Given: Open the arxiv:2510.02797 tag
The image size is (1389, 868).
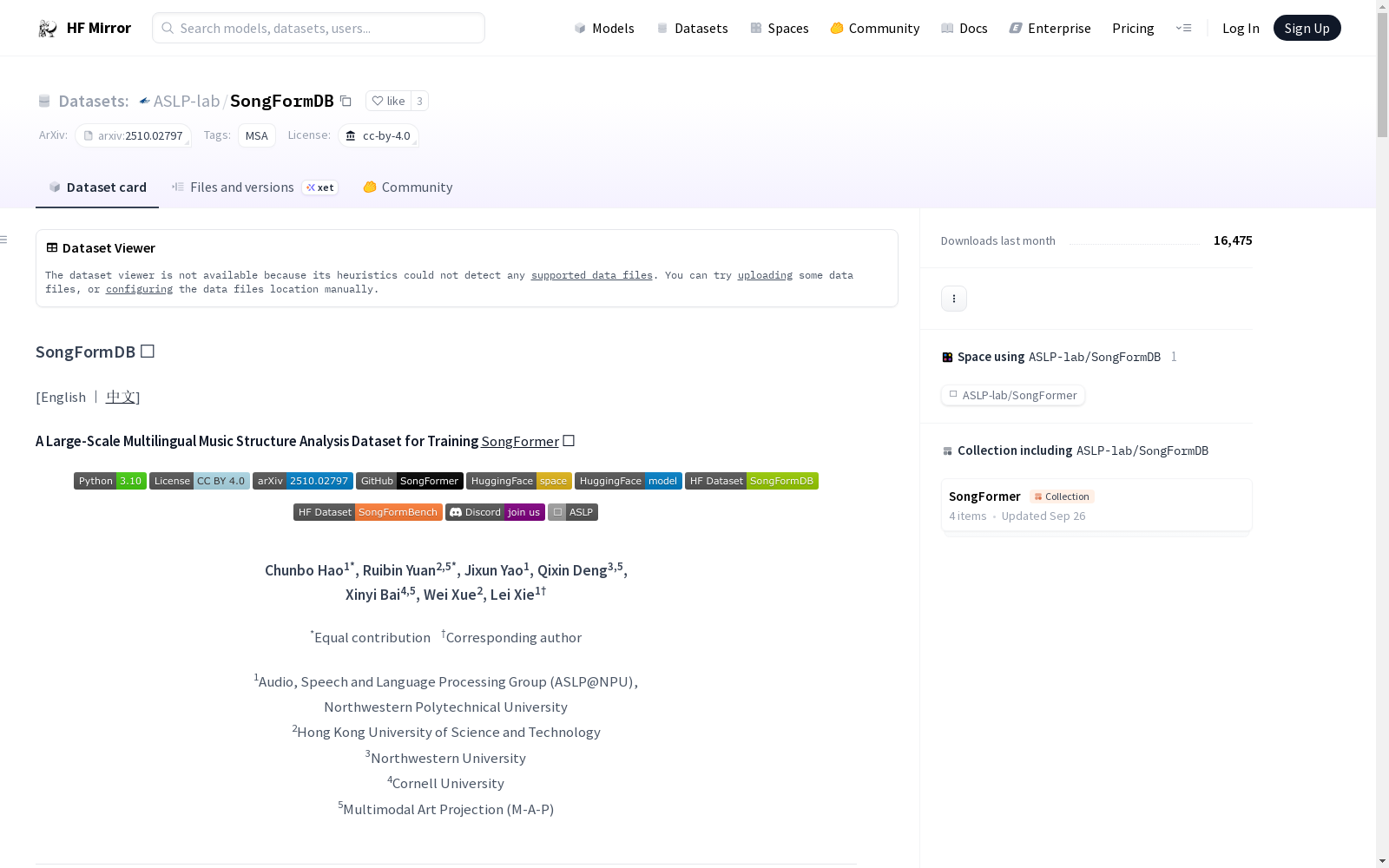Looking at the screenshot, I should pos(133,135).
